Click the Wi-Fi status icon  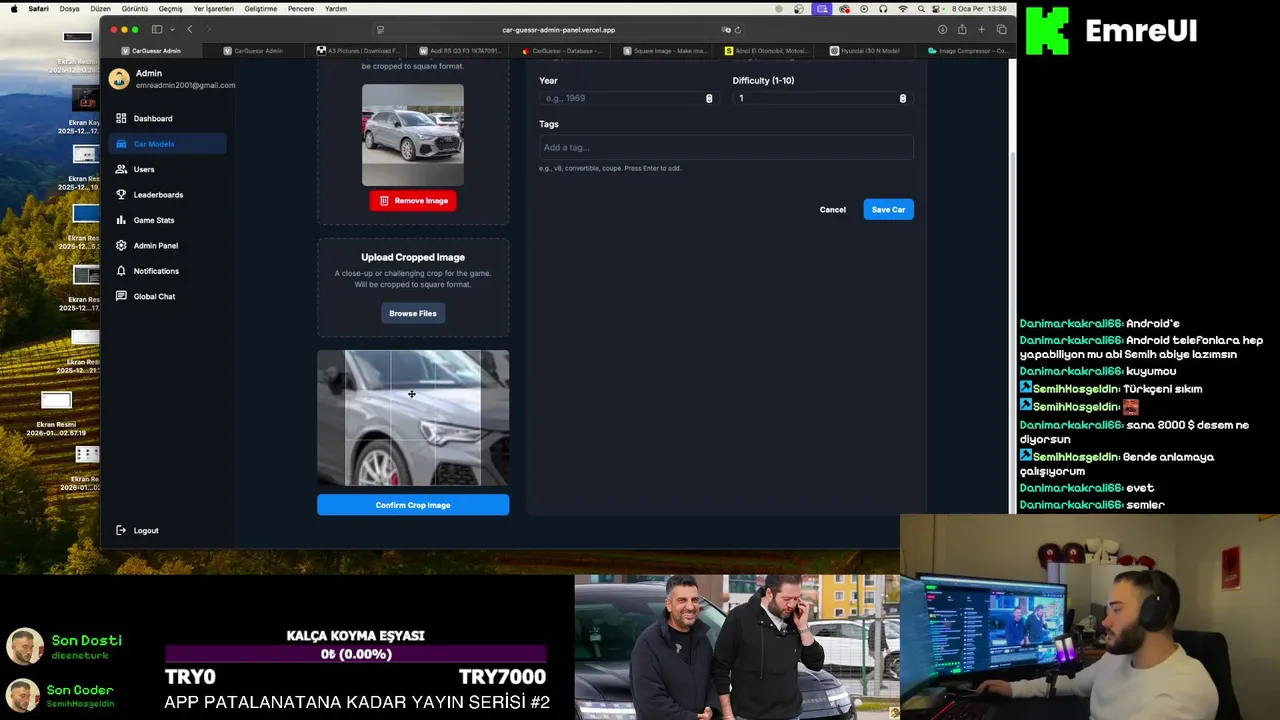tap(903, 9)
